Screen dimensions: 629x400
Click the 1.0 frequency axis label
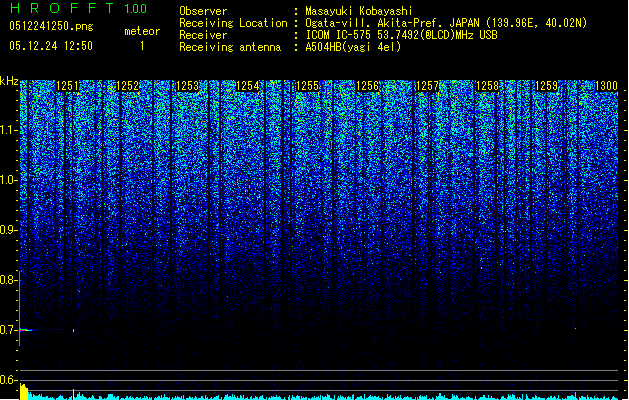point(8,180)
